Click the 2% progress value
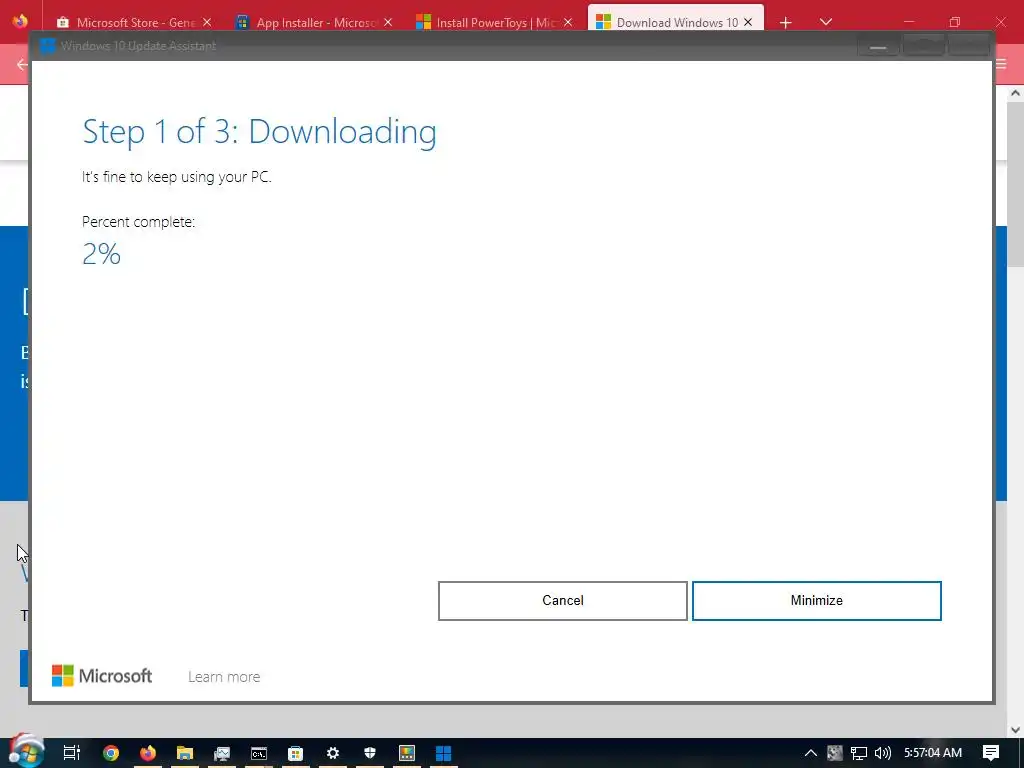 click(x=101, y=254)
